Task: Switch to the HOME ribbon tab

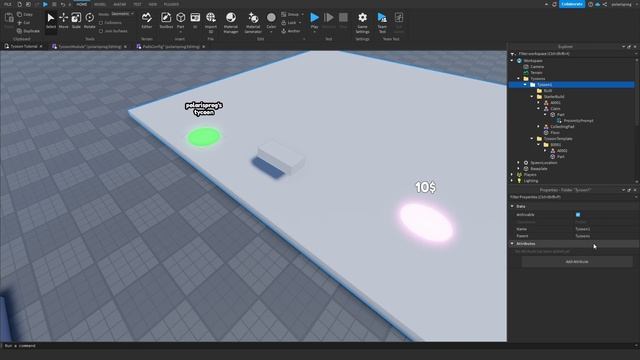Action: [x=82, y=4]
